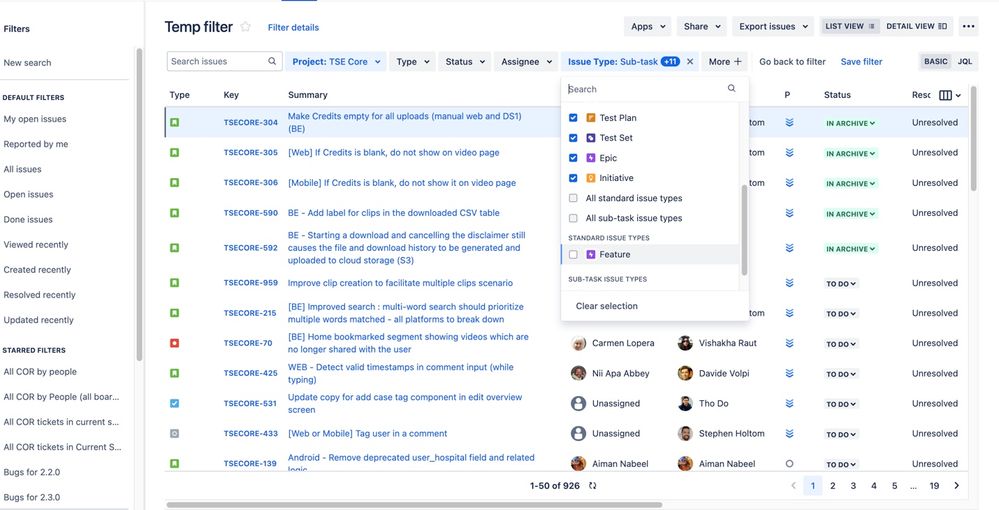Open the Status filter dropdown
This screenshot has height=510, width=999.
tap(465, 62)
